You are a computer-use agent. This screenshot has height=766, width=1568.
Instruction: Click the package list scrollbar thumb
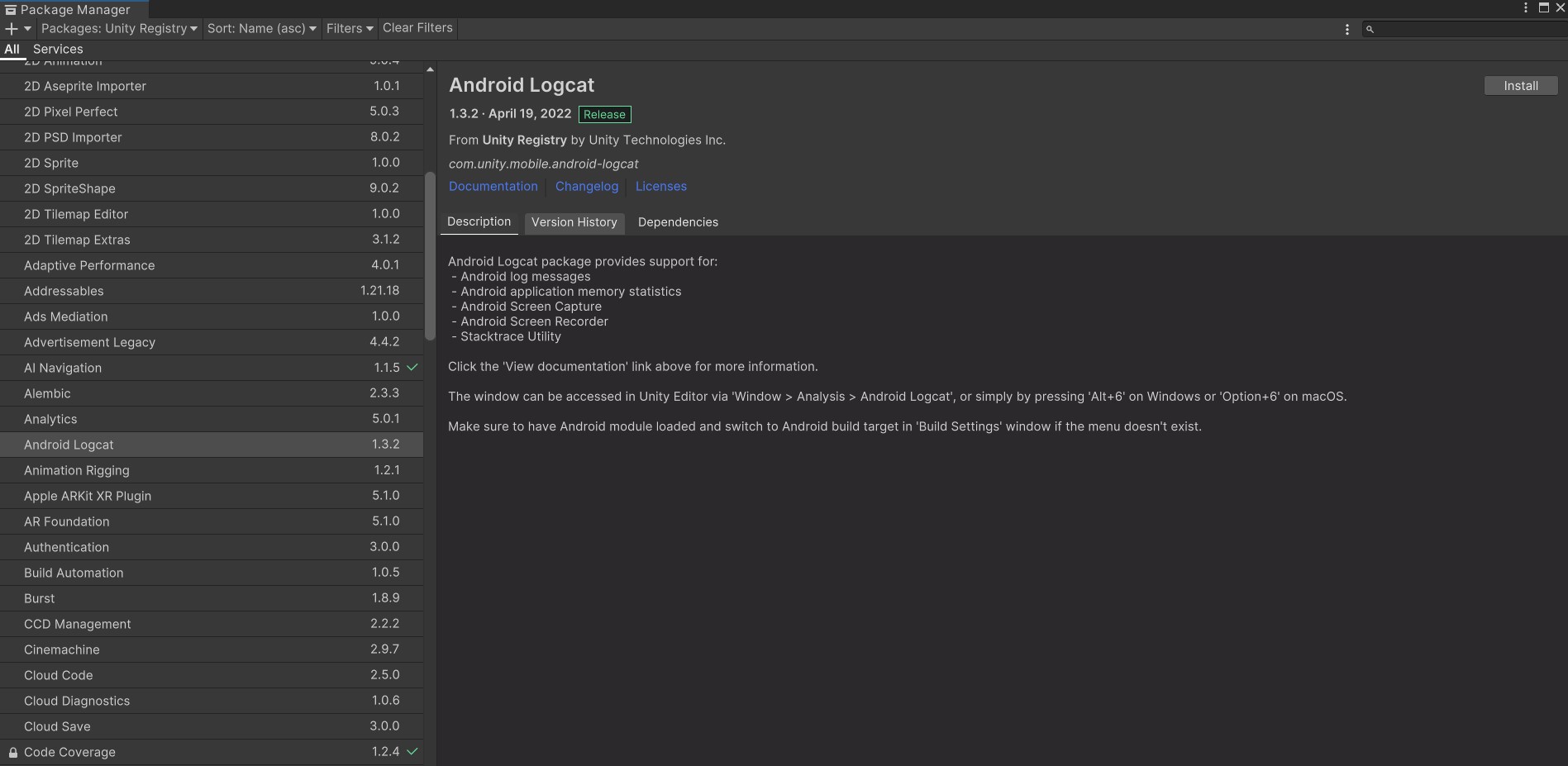click(430, 256)
